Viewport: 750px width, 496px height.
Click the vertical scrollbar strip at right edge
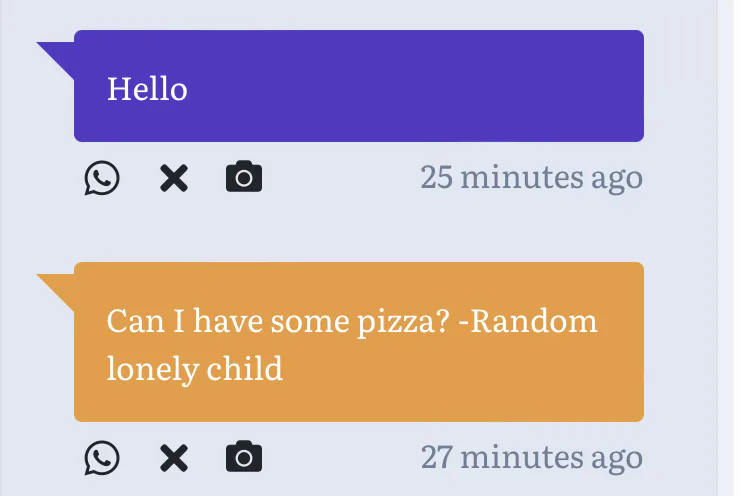click(x=727, y=248)
